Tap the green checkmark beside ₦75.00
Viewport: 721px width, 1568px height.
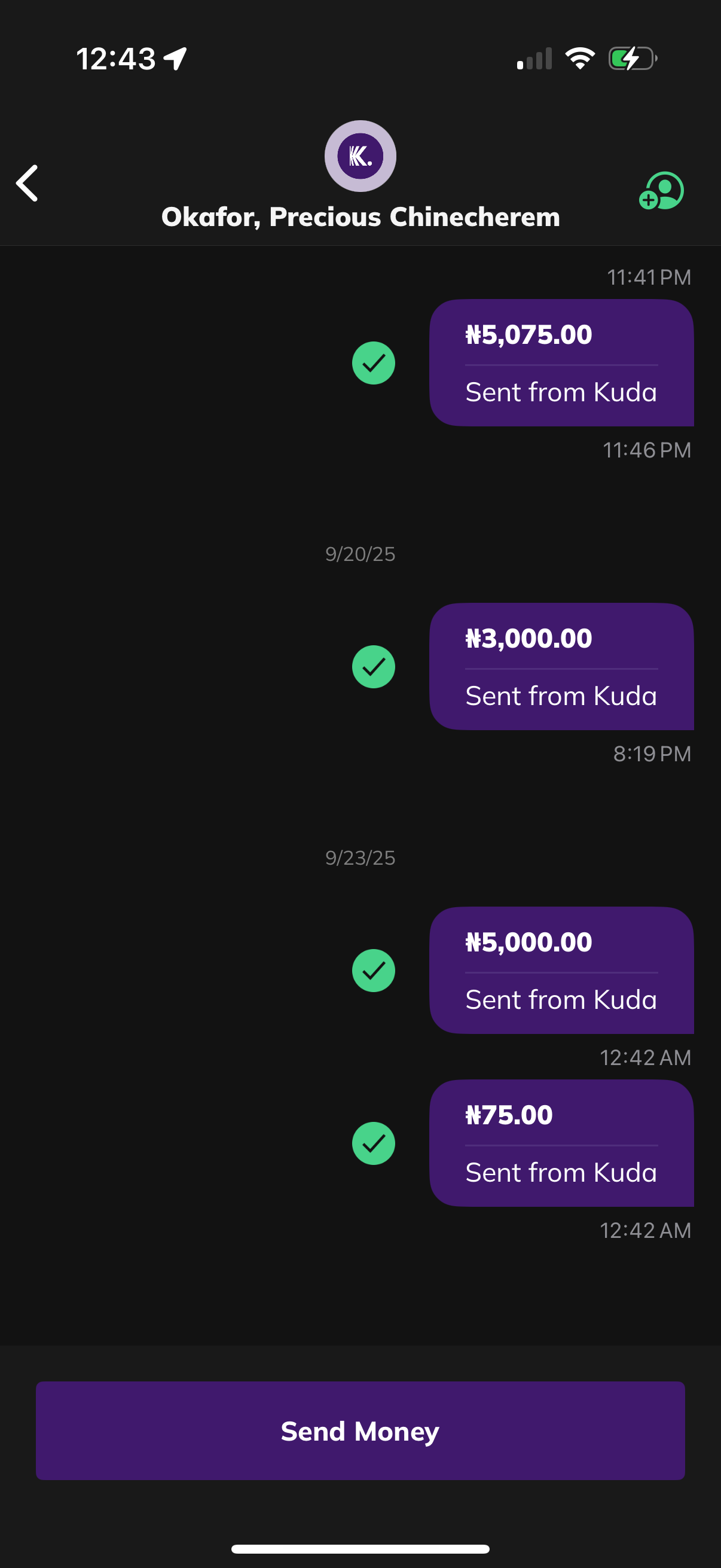pyautogui.click(x=374, y=1143)
